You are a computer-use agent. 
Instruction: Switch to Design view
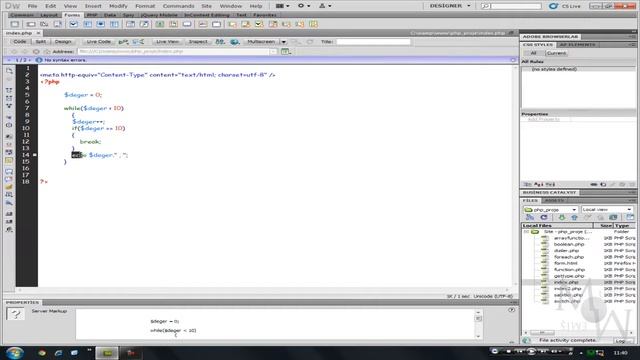[x=63, y=42]
